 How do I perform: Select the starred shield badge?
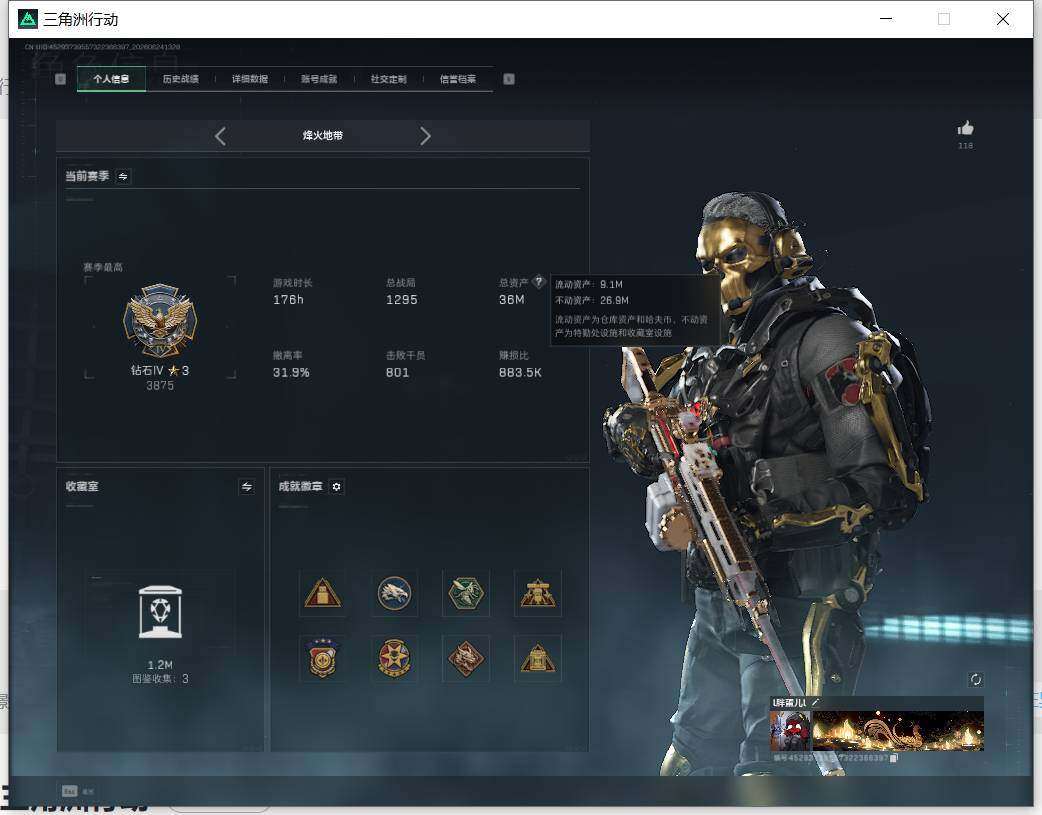click(323, 658)
